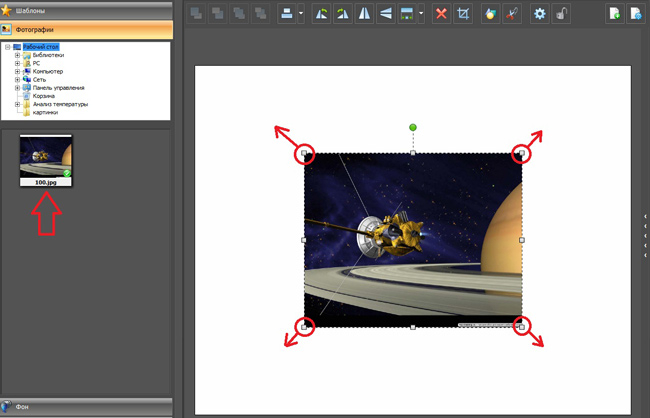
Task: Select Компьютер in folder tree
Action: [48, 71]
